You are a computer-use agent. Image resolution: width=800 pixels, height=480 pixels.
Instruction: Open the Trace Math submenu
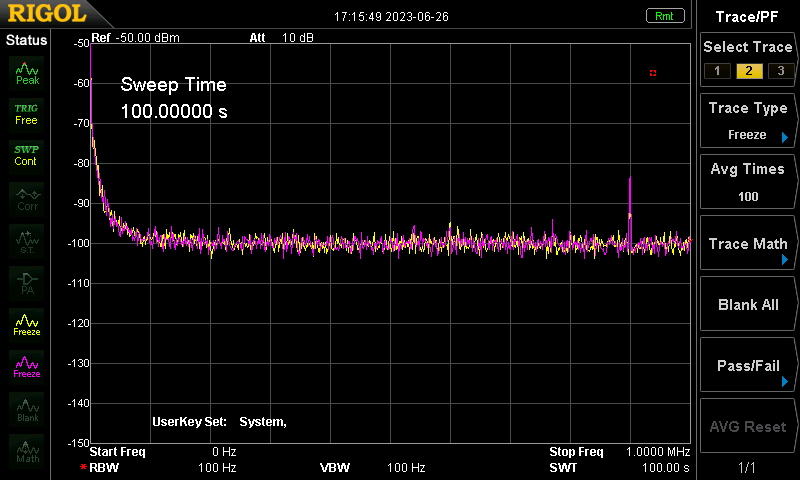747,243
